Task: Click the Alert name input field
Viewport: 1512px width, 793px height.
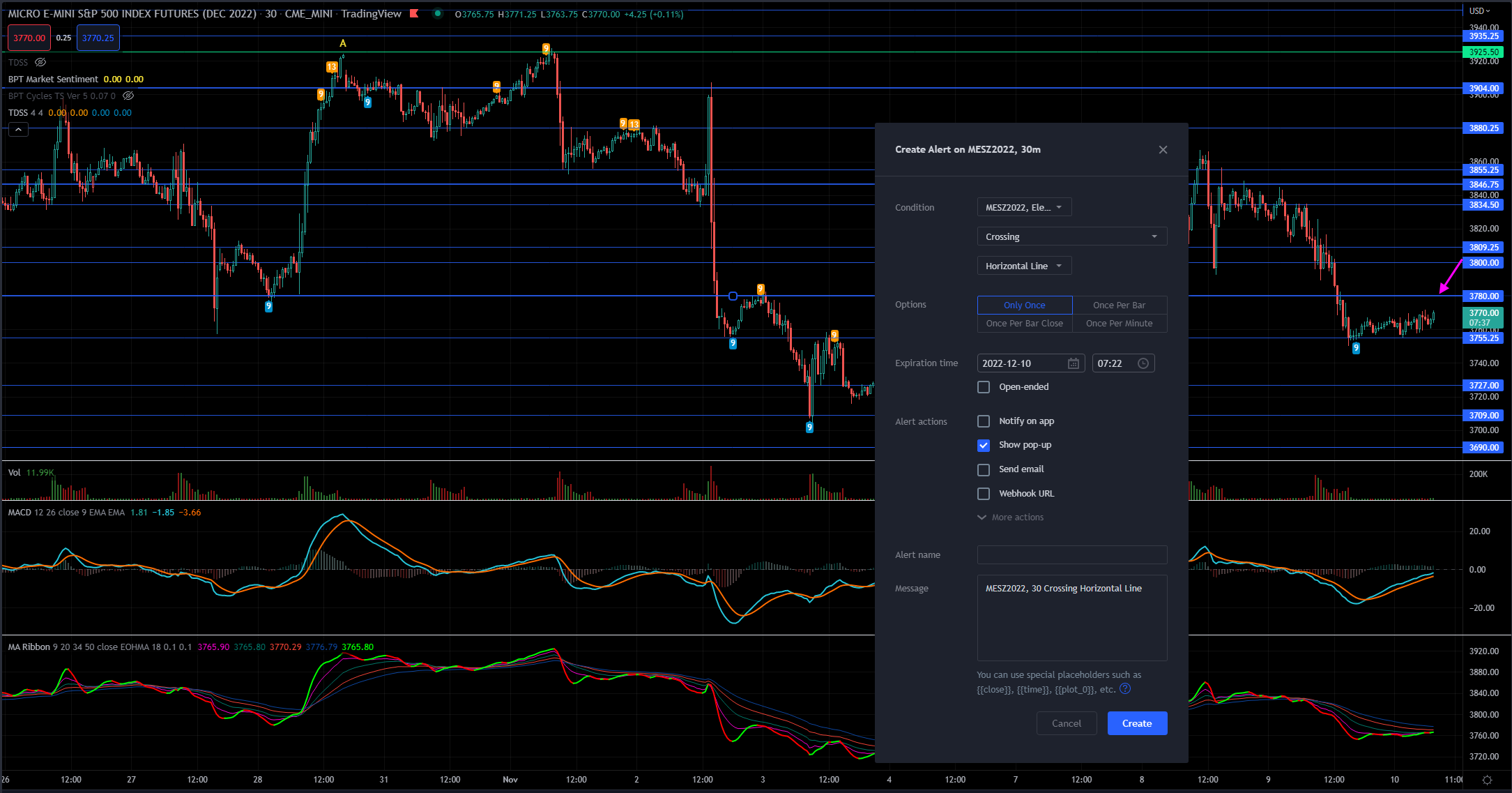Action: point(1071,555)
